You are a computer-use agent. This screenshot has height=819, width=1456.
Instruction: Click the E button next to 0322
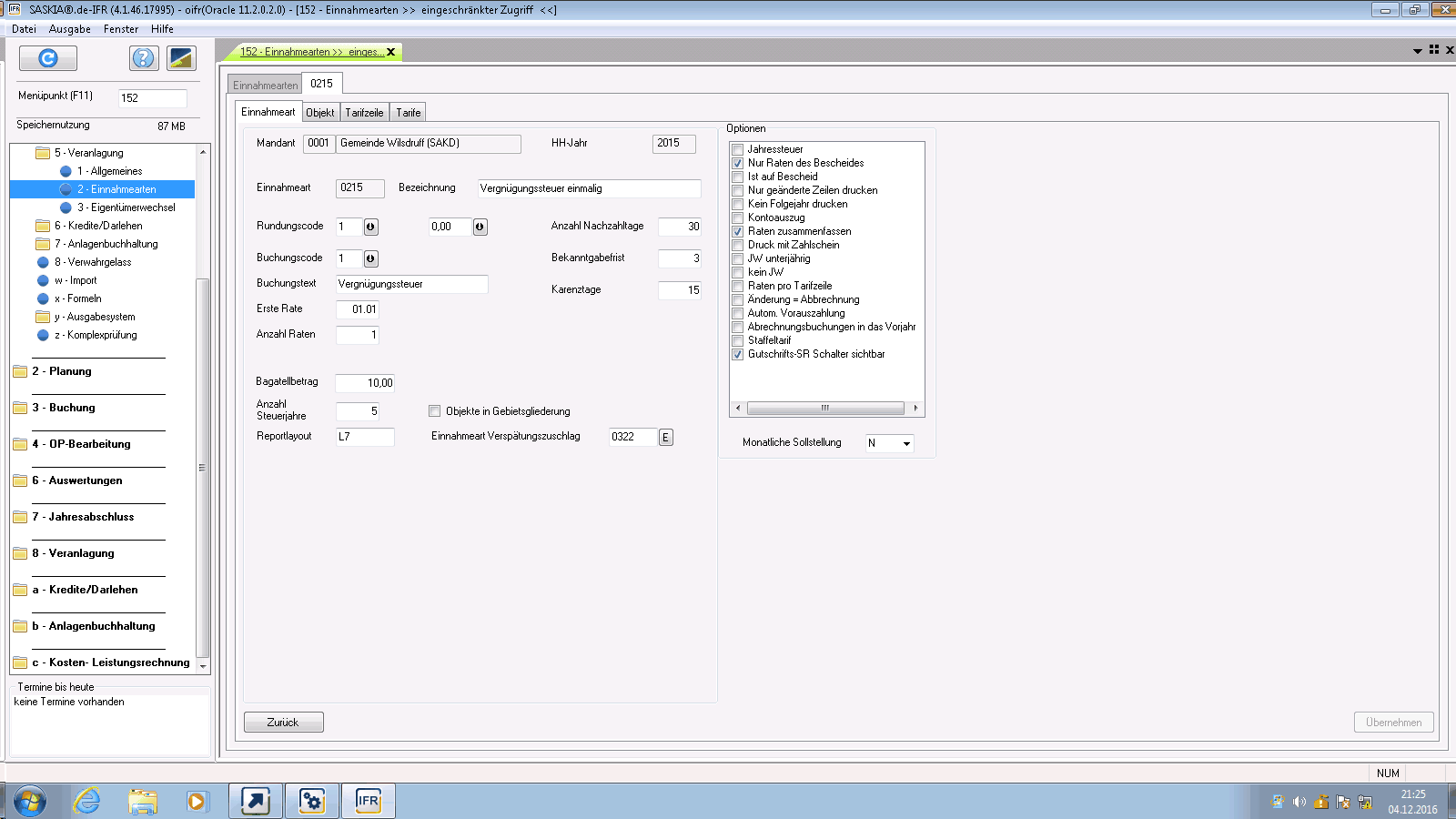(x=665, y=438)
